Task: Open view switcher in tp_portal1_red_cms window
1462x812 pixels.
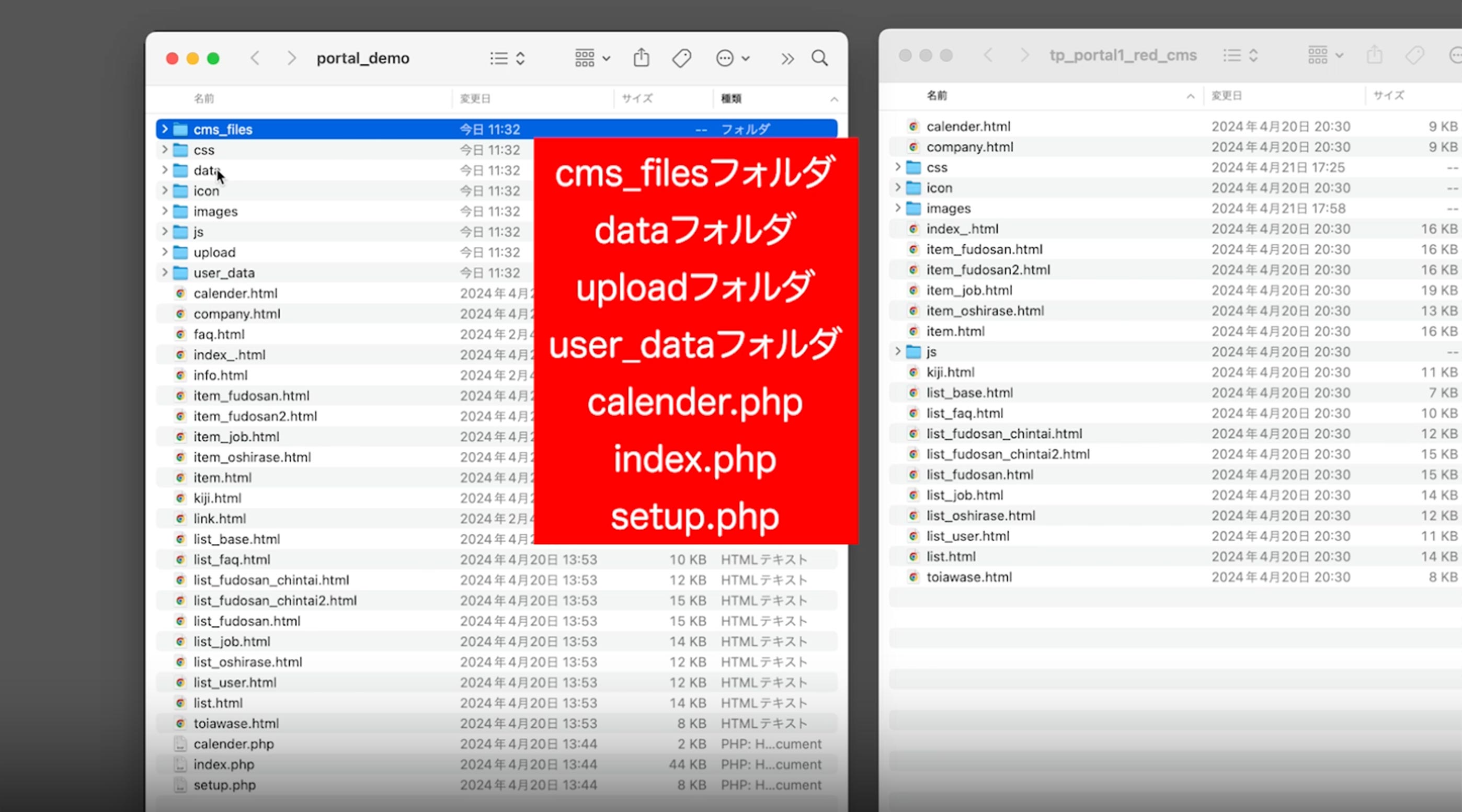Action: 1241,55
